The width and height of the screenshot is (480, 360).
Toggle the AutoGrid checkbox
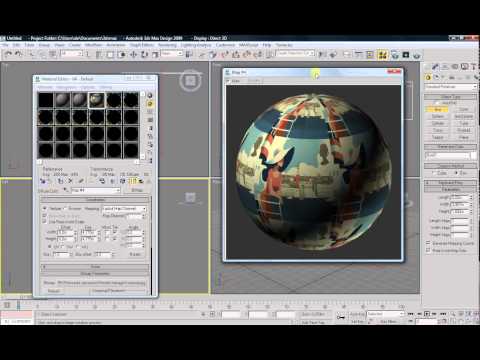coord(436,103)
